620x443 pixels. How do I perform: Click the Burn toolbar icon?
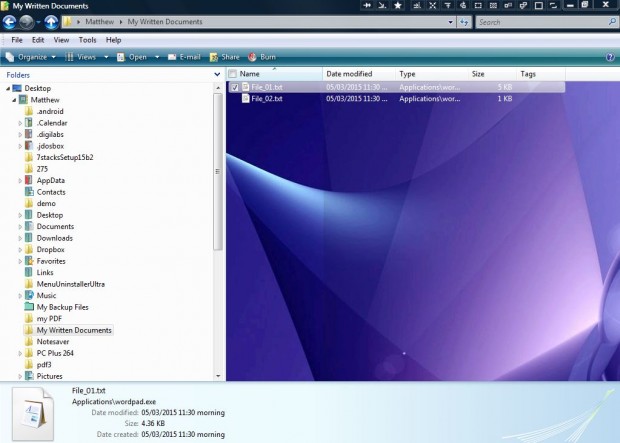pos(262,57)
